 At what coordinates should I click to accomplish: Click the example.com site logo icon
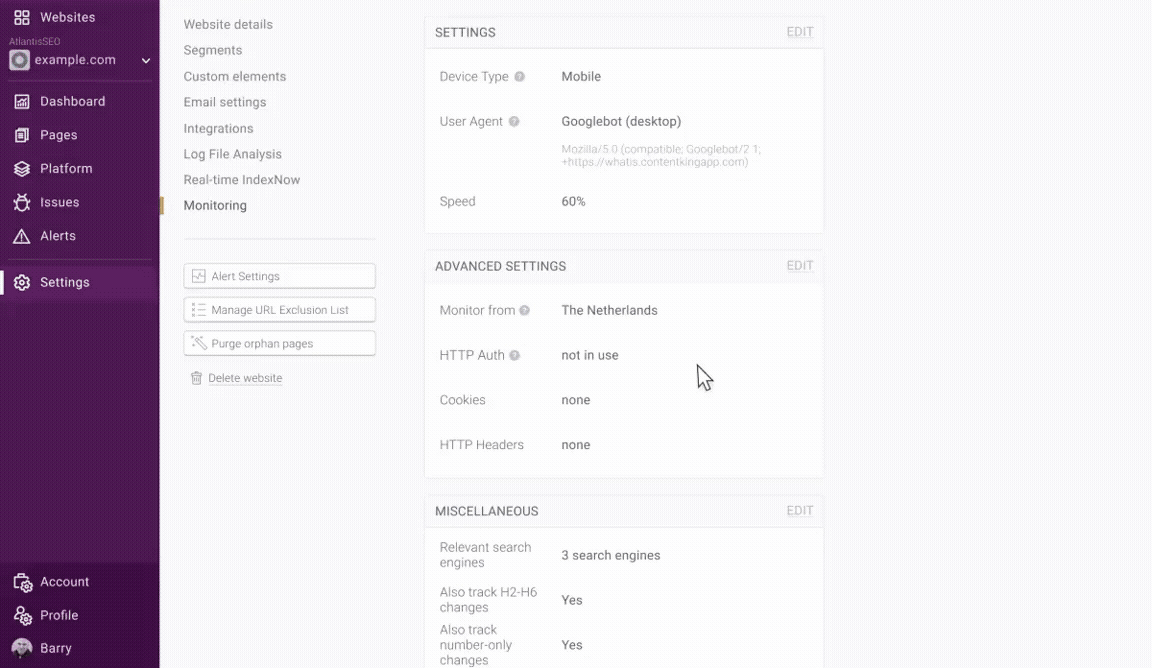coord(19,60)
